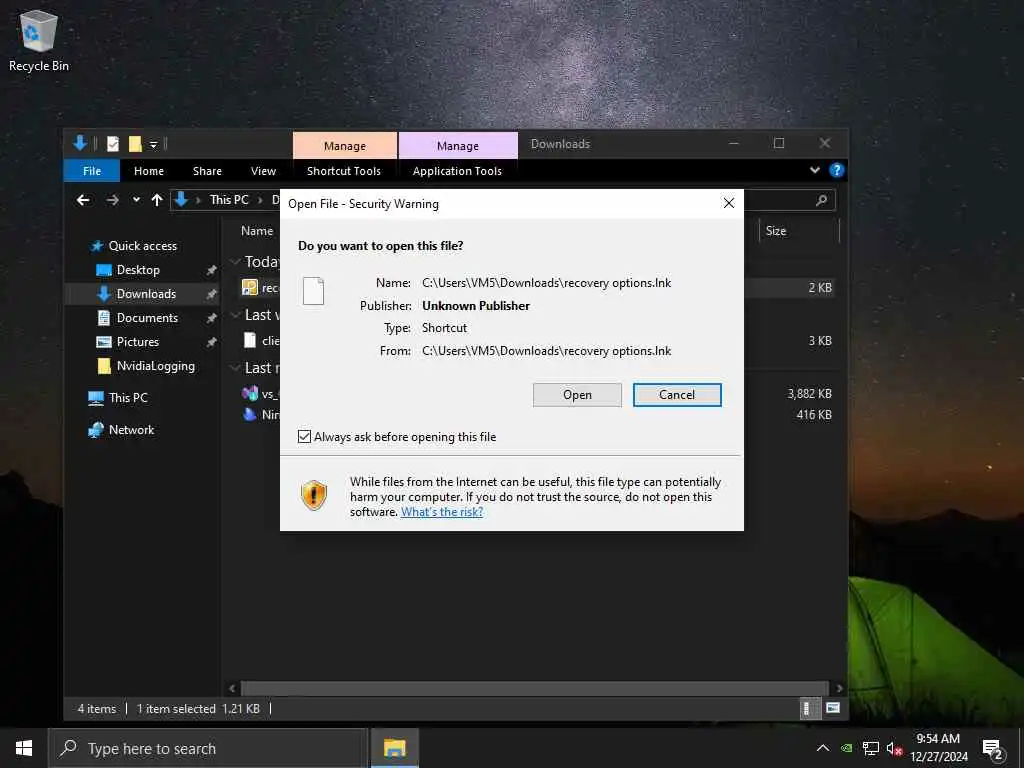This screenshot has width=1024, height=768.
Task: Click the 416 KB size cell
Action: (814, 415)
